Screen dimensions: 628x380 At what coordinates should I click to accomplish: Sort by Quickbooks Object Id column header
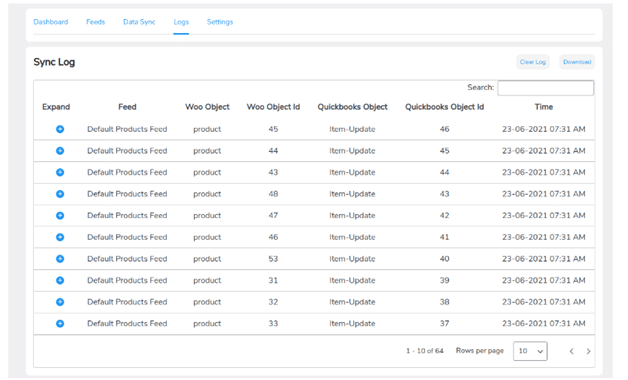click(445, 107)
